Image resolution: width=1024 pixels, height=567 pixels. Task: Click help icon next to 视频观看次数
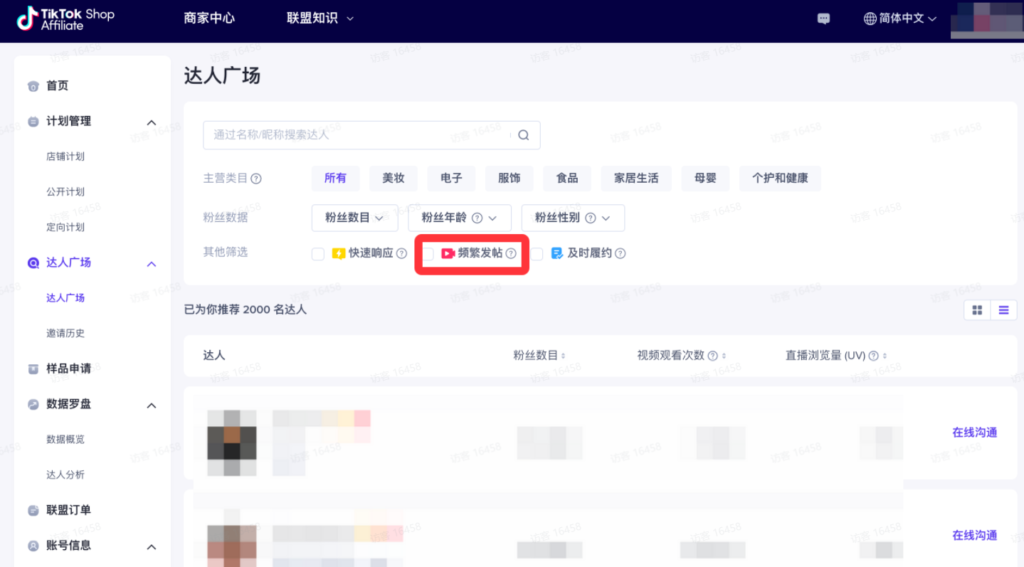pos(712,356)
